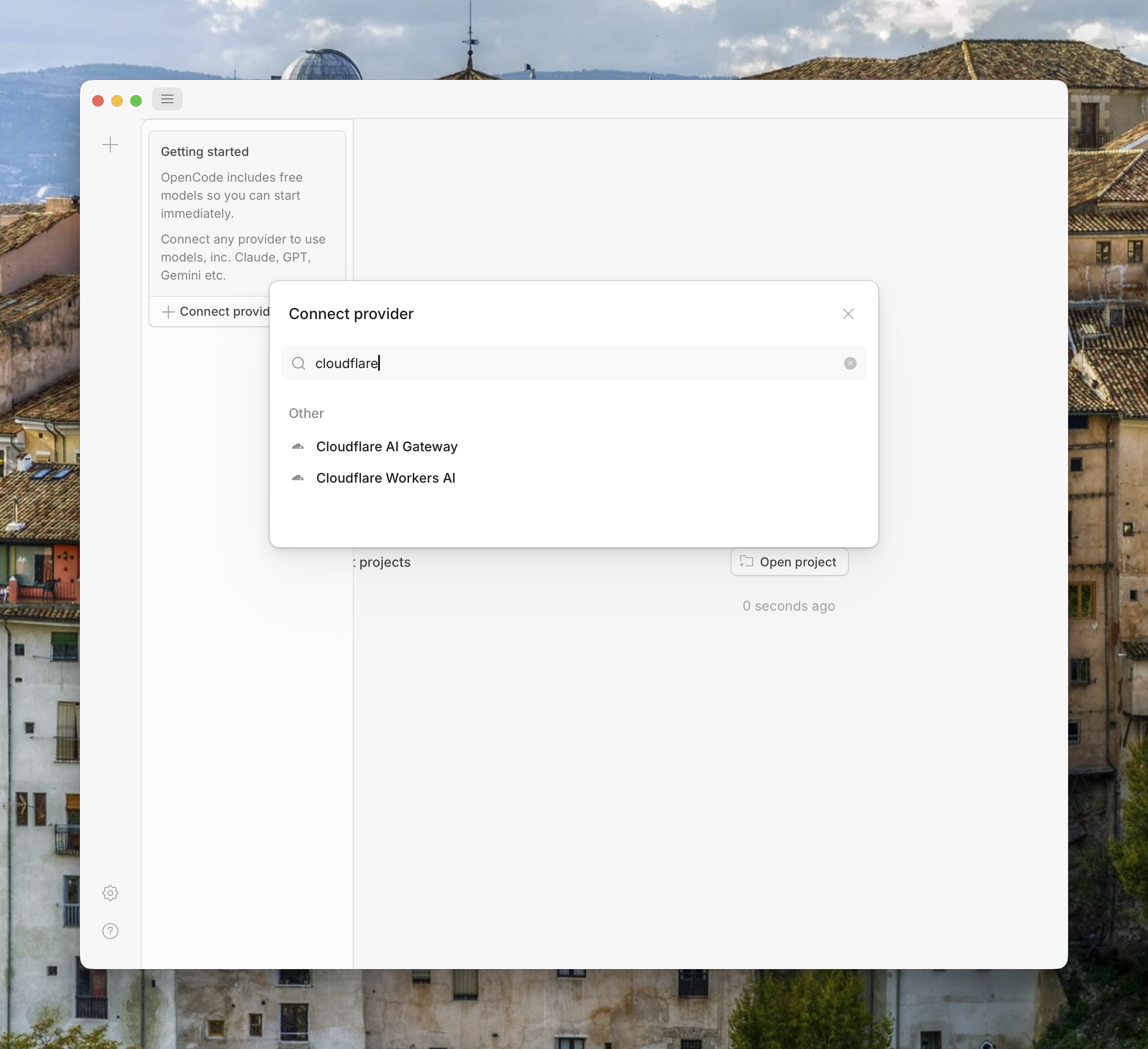Minimize the window with the yellow button

click(x=117, y=100)
